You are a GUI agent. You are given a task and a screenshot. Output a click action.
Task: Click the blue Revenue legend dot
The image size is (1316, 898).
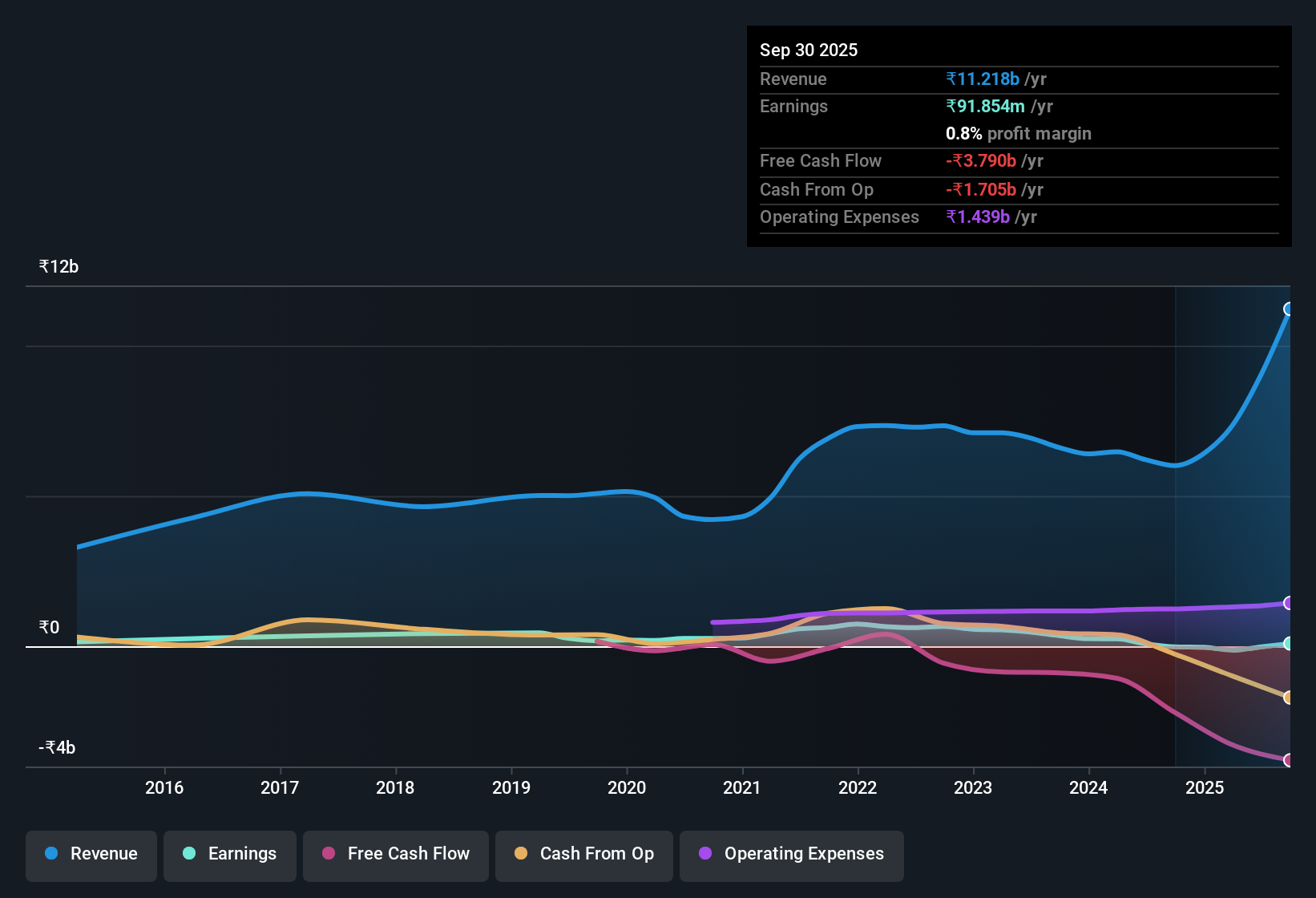pos(51,854)
